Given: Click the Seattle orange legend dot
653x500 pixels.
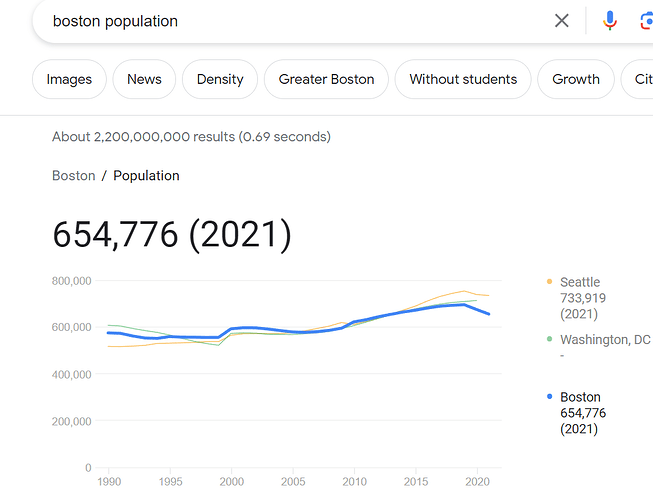Looking at the screenshot, I should click(549, 282).
